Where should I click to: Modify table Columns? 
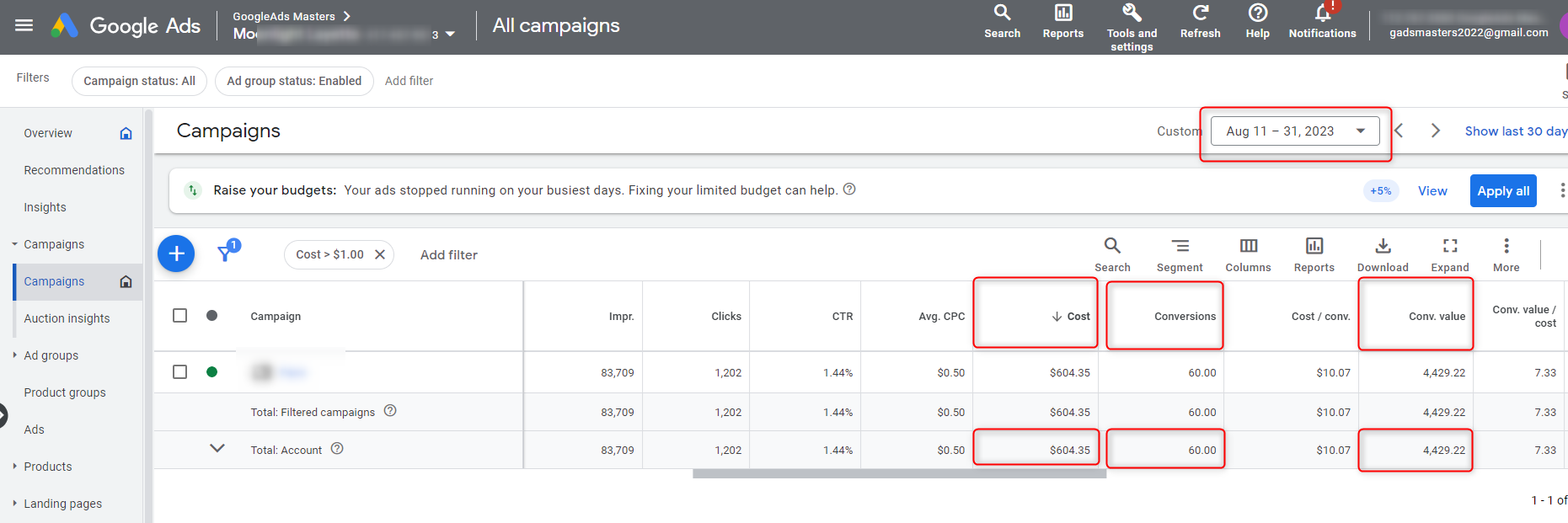[1248, 254]
